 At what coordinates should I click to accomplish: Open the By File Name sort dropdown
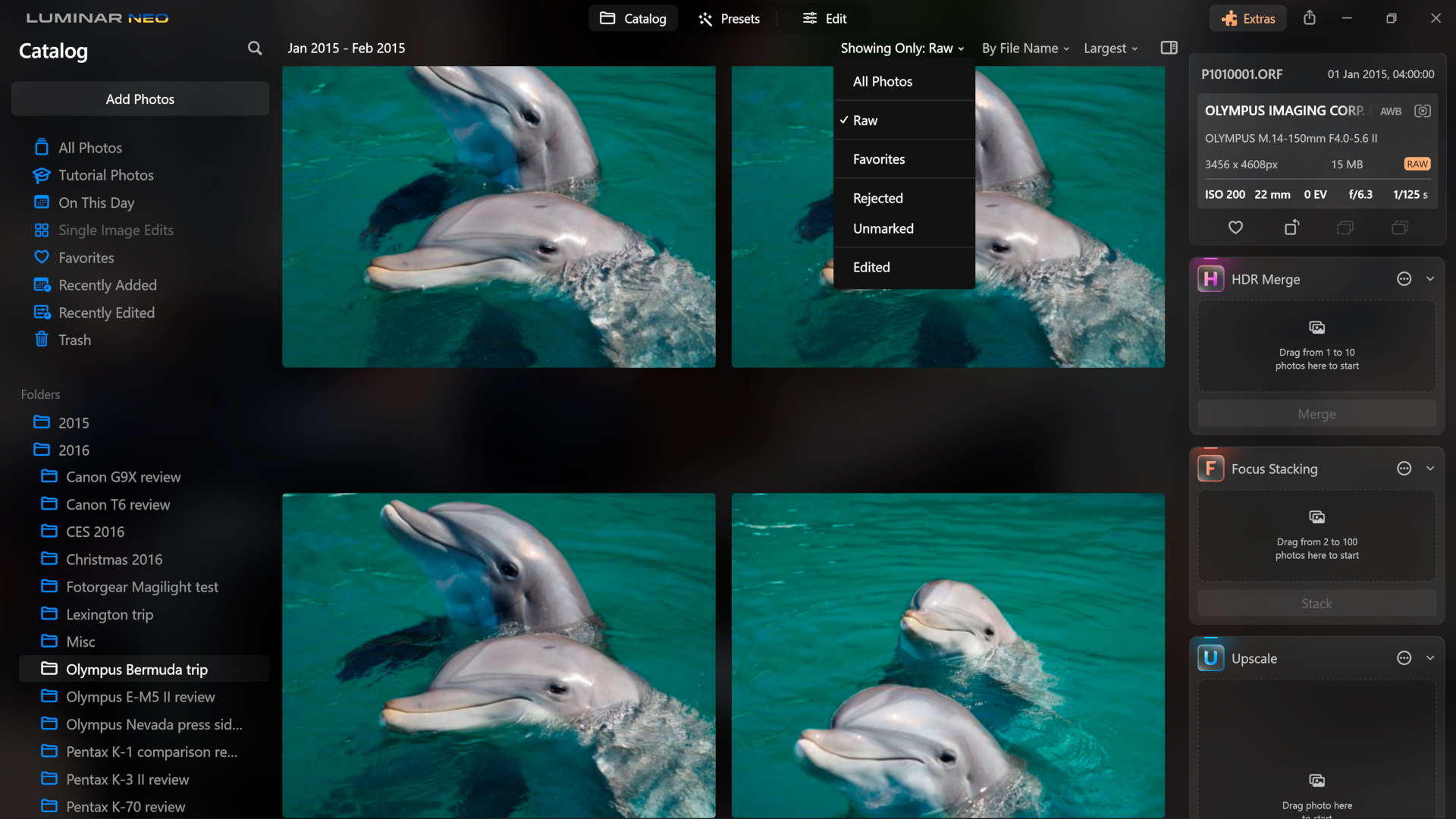pos(1025,49)
